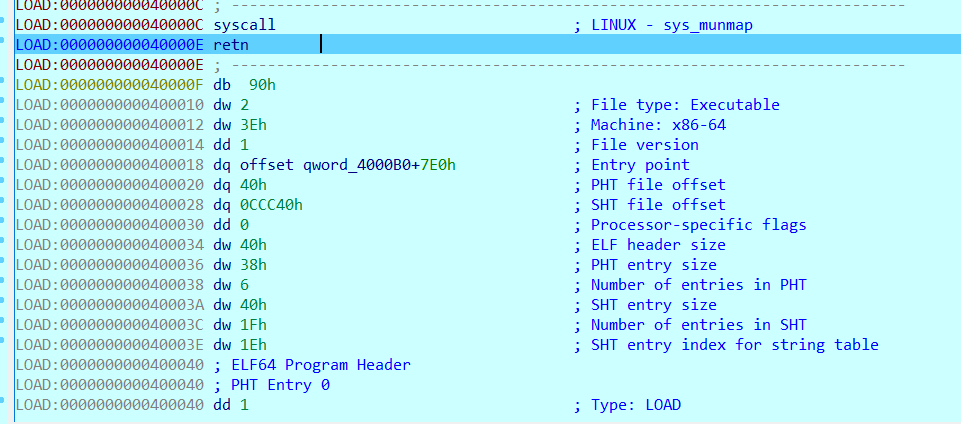
Task: Click the 'SHT entry index for string table' comment
Action: tap(734, 345)
